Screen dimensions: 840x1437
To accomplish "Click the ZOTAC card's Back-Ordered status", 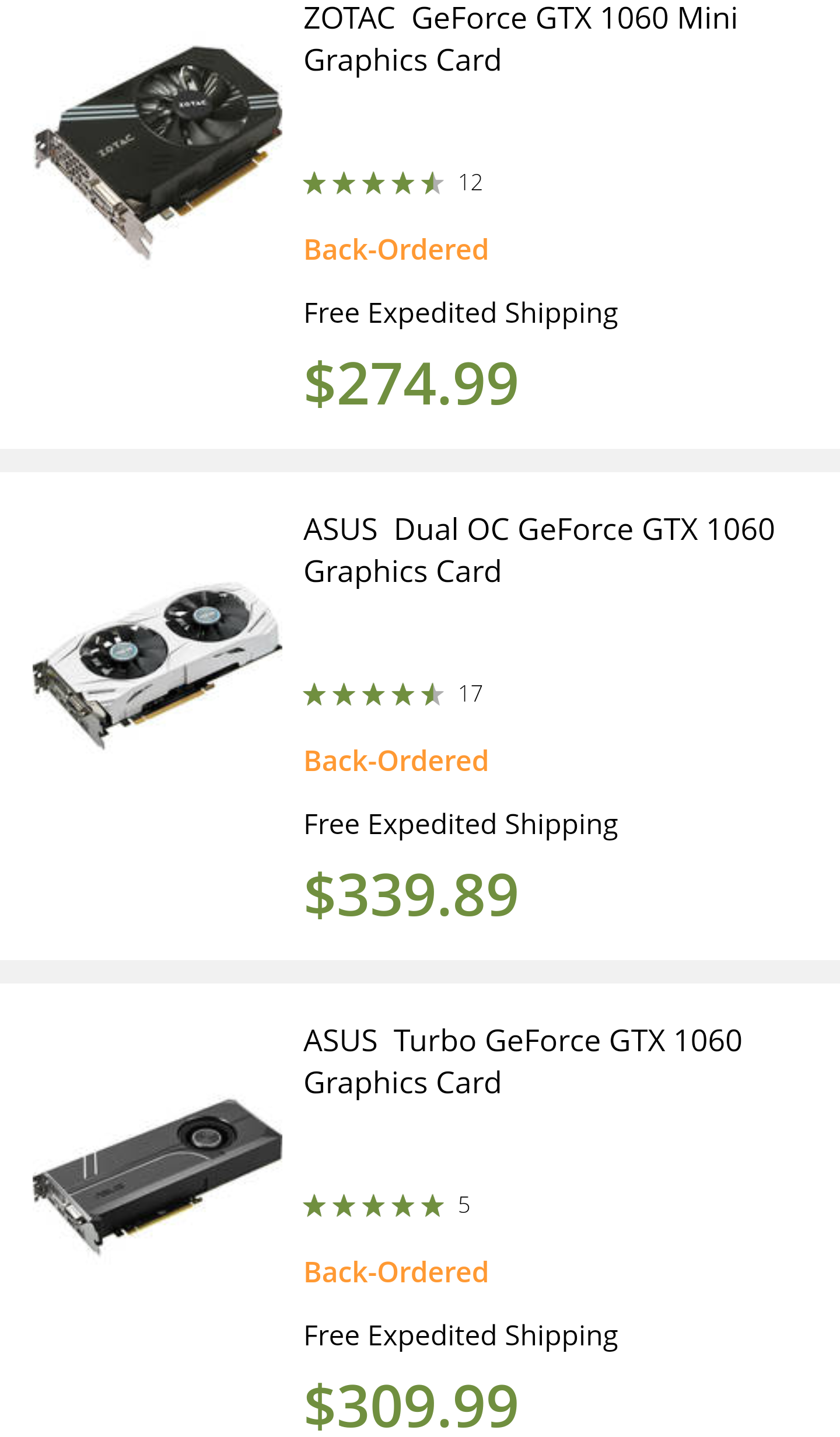I will pos(396,250).
